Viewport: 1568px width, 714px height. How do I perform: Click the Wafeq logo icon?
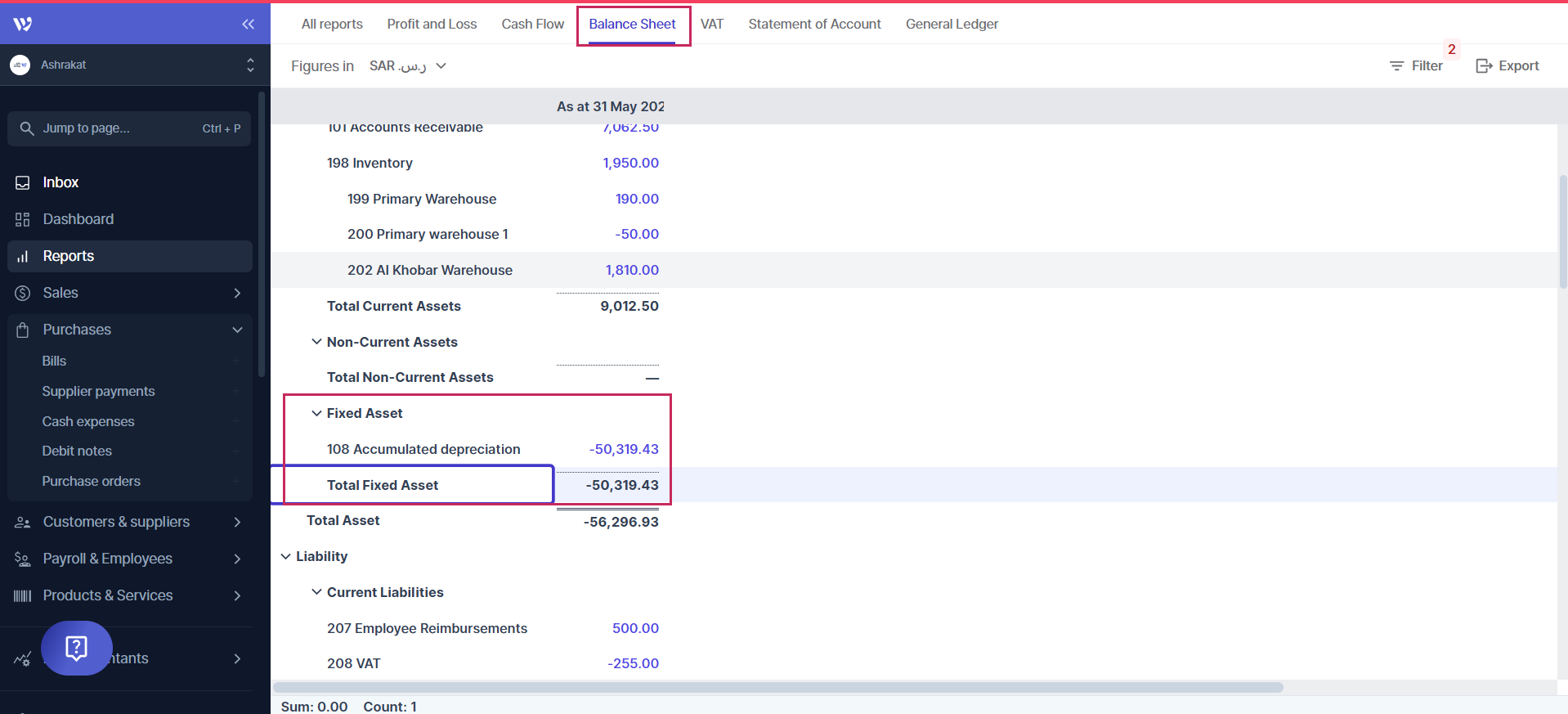23,25
